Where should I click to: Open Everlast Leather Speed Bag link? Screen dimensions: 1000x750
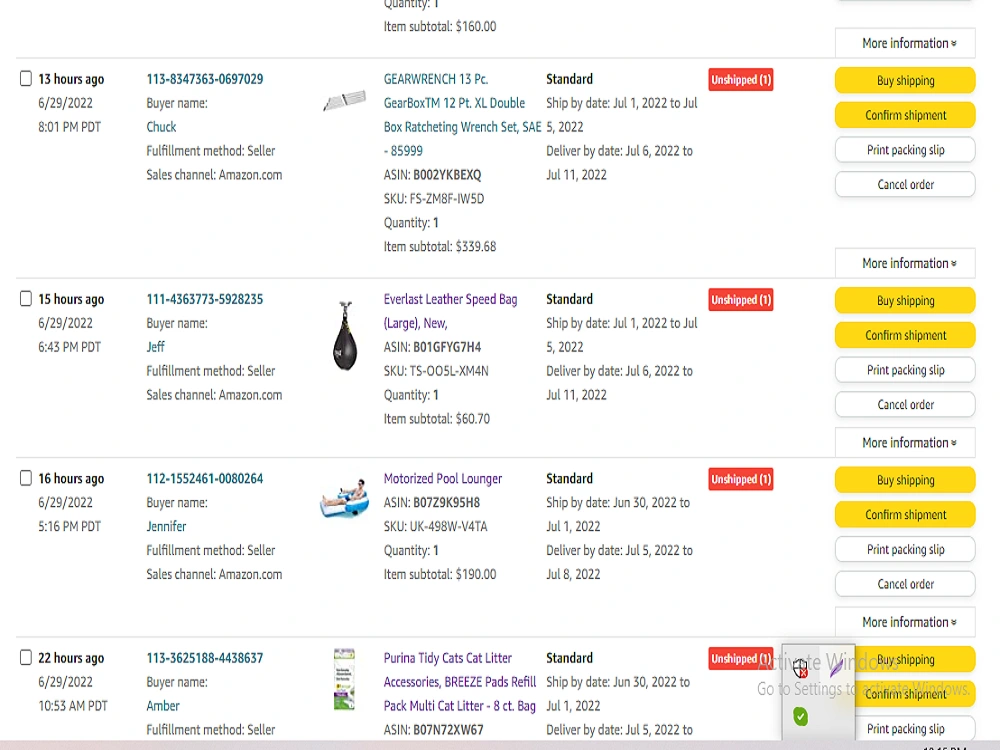[450, 311]
